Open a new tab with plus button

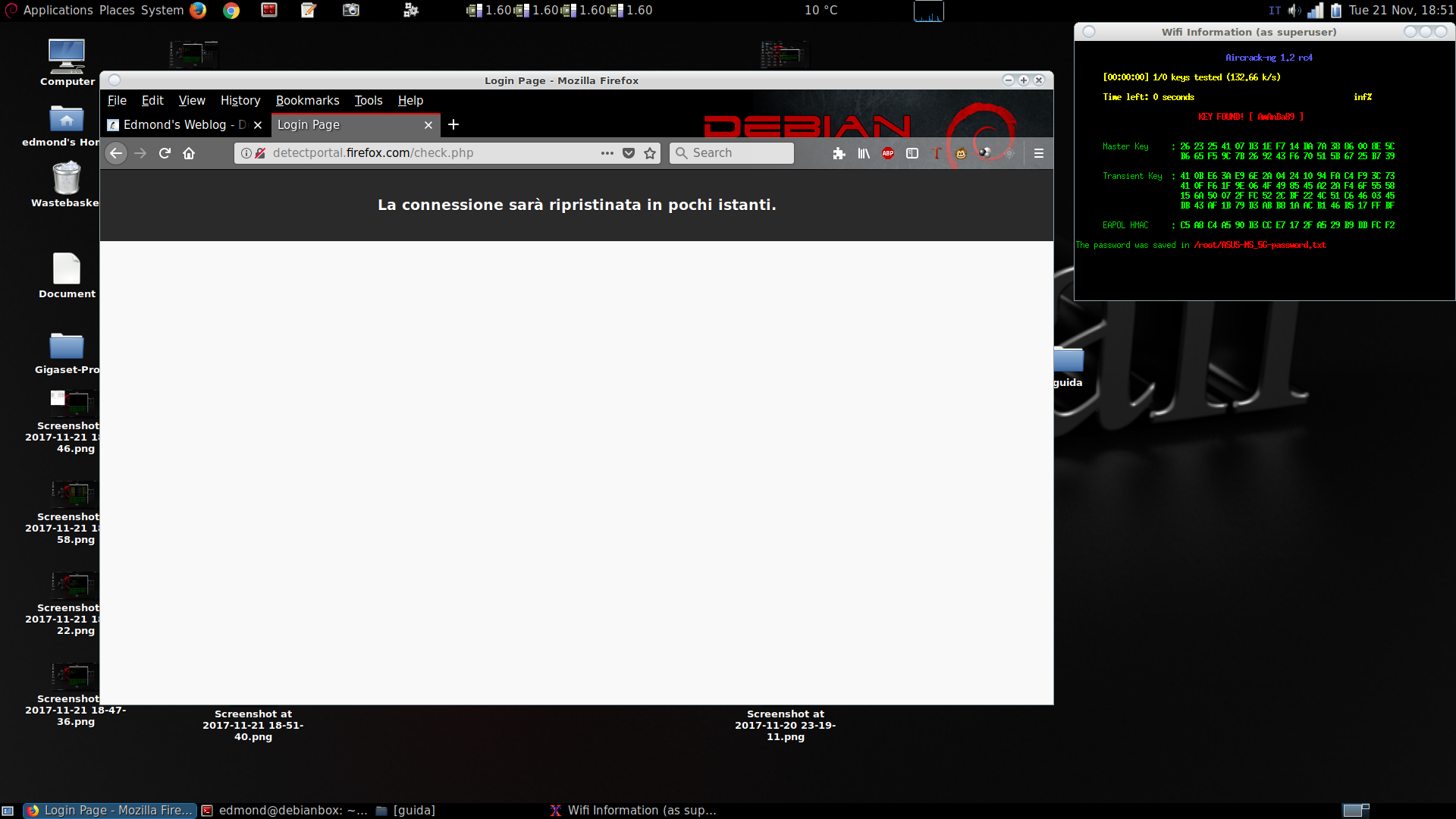[453, 124]
